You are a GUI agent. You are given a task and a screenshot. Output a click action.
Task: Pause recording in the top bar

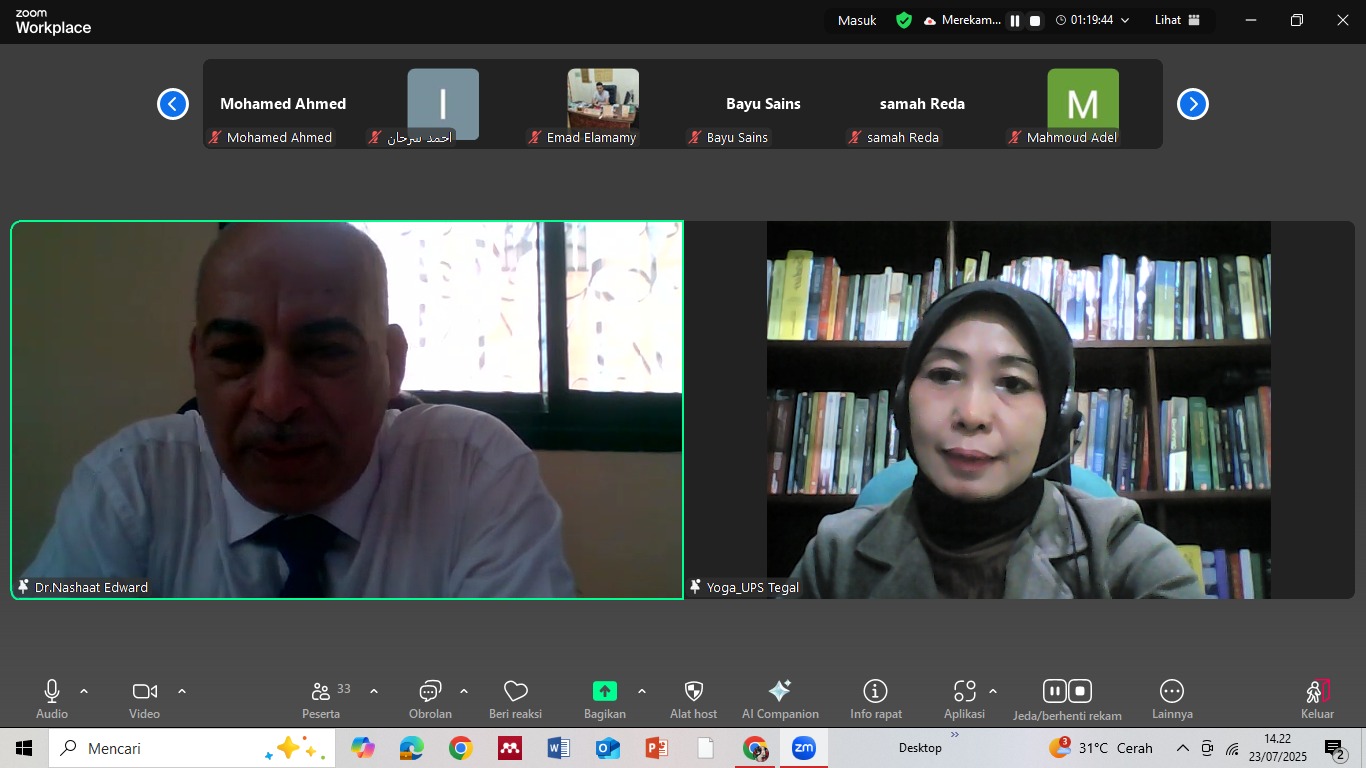1015,21
